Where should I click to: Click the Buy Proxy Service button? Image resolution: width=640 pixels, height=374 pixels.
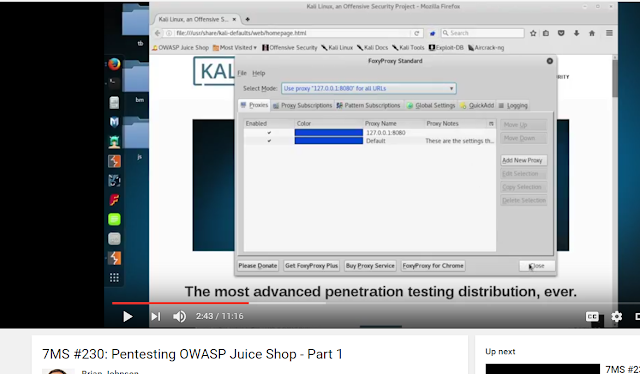pos(370,266)
